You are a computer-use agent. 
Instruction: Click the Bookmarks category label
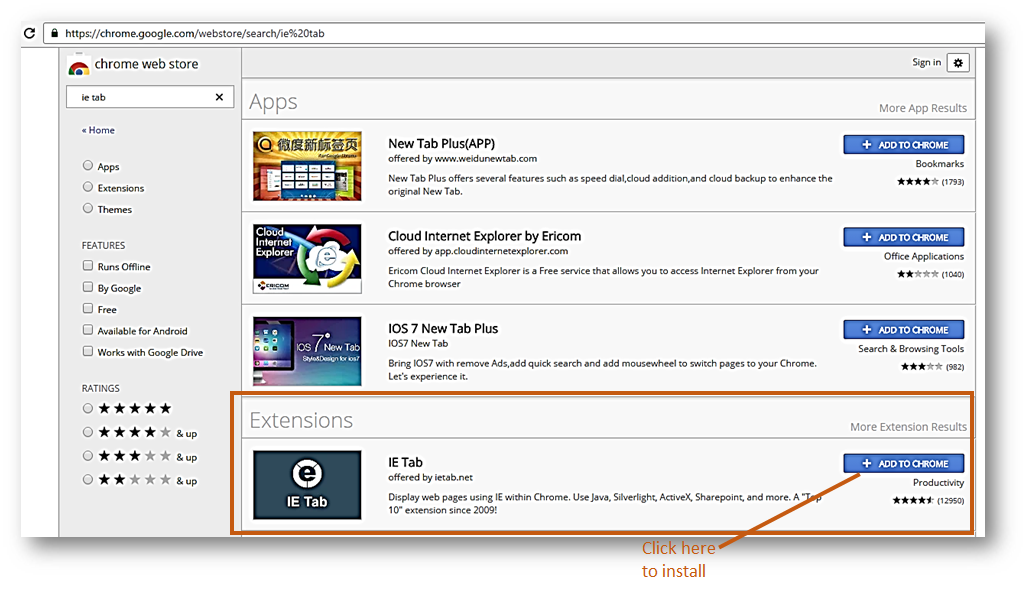click(939, 164)
